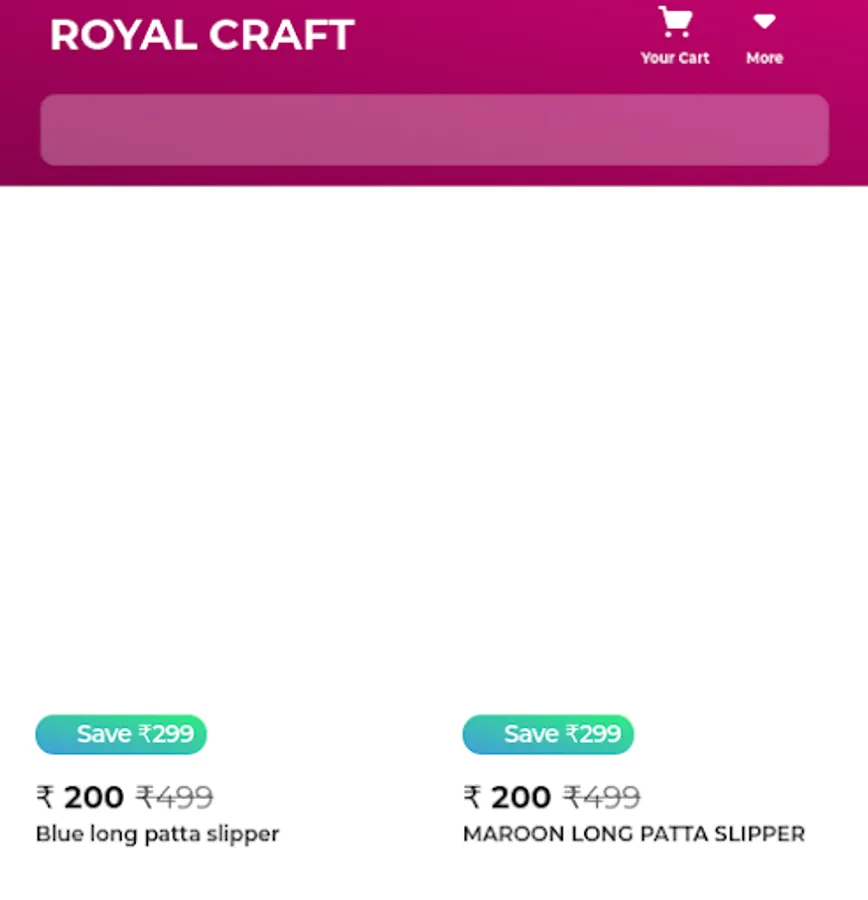The width and height of the screenshot is (868, 900).
Task: Open the shopping cart icon
Action: (675, 22)
